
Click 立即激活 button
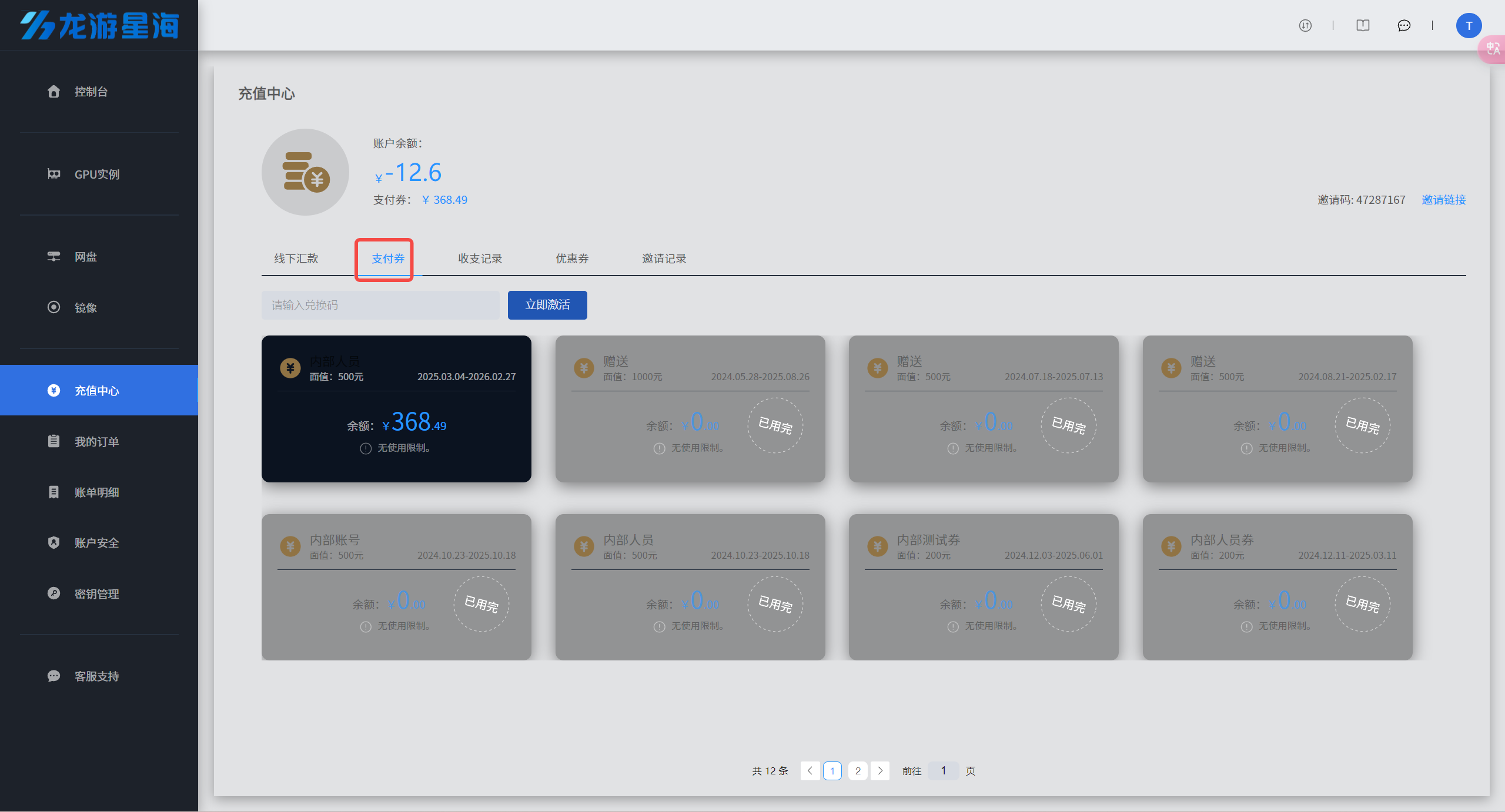[x=547, y=305]
